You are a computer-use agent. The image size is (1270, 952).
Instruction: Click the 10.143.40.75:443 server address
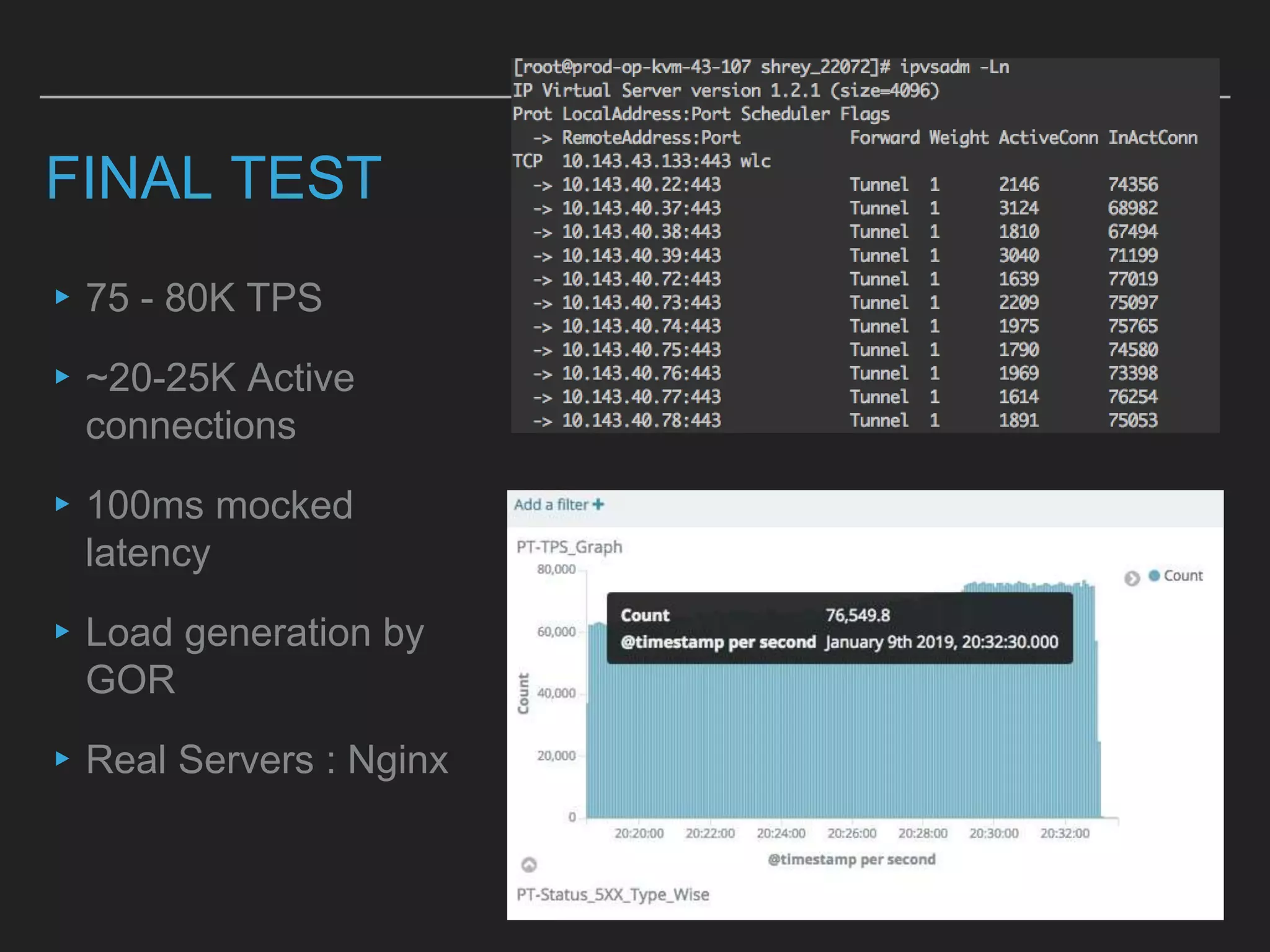tap(641, 350)
